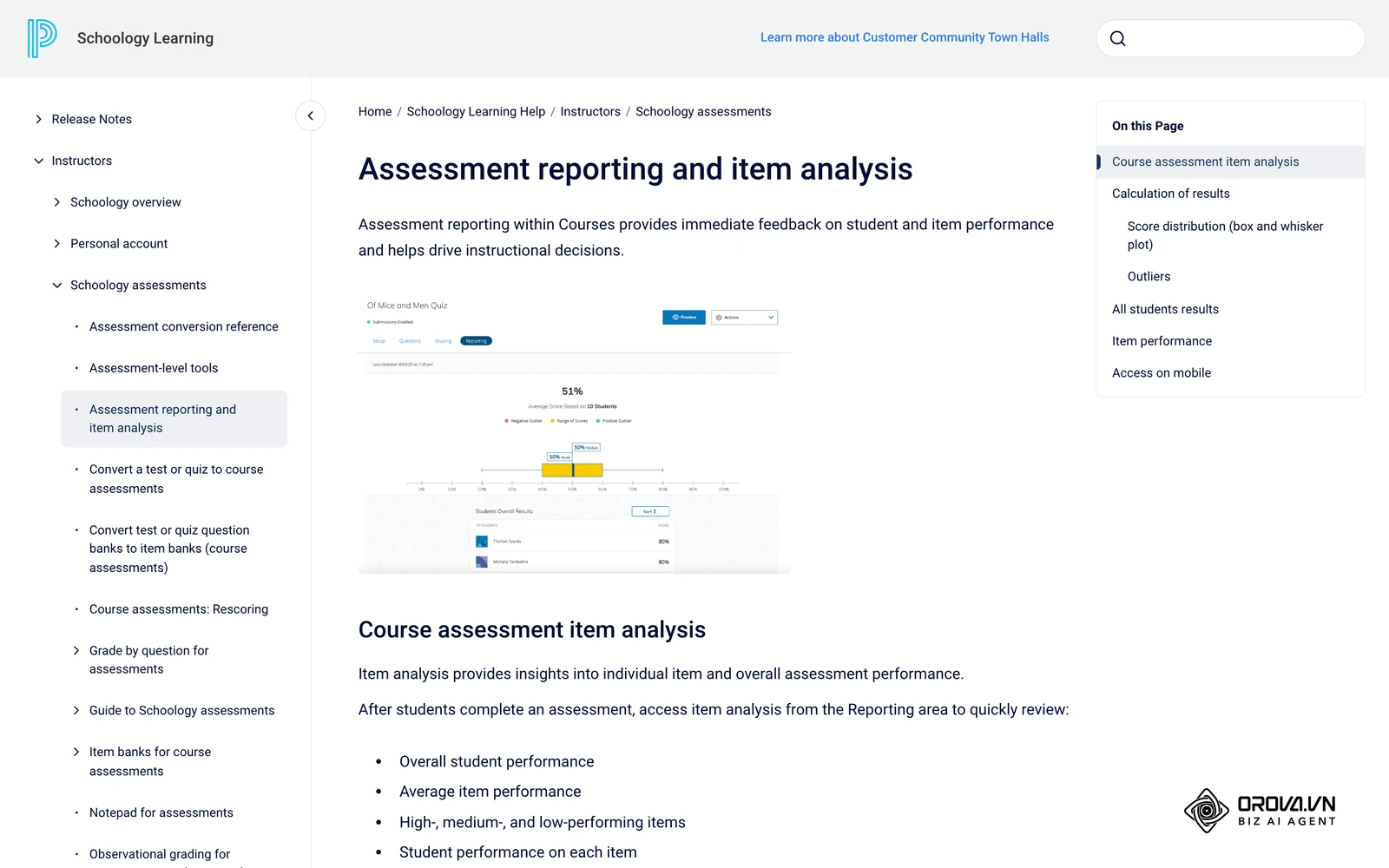Click the search magnifier icon
The width and height of the screenshot is (1389, 868).
click(1118, 38)
